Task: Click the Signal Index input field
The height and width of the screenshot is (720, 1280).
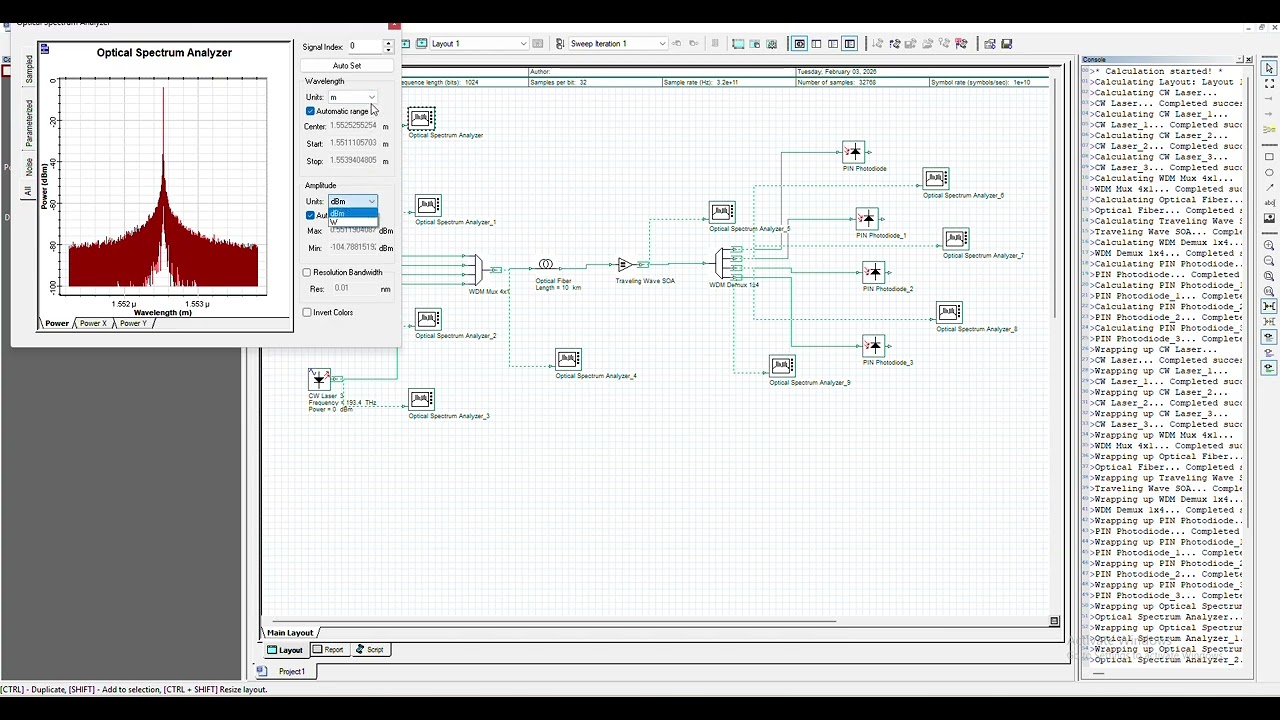Action: (364, 46)
